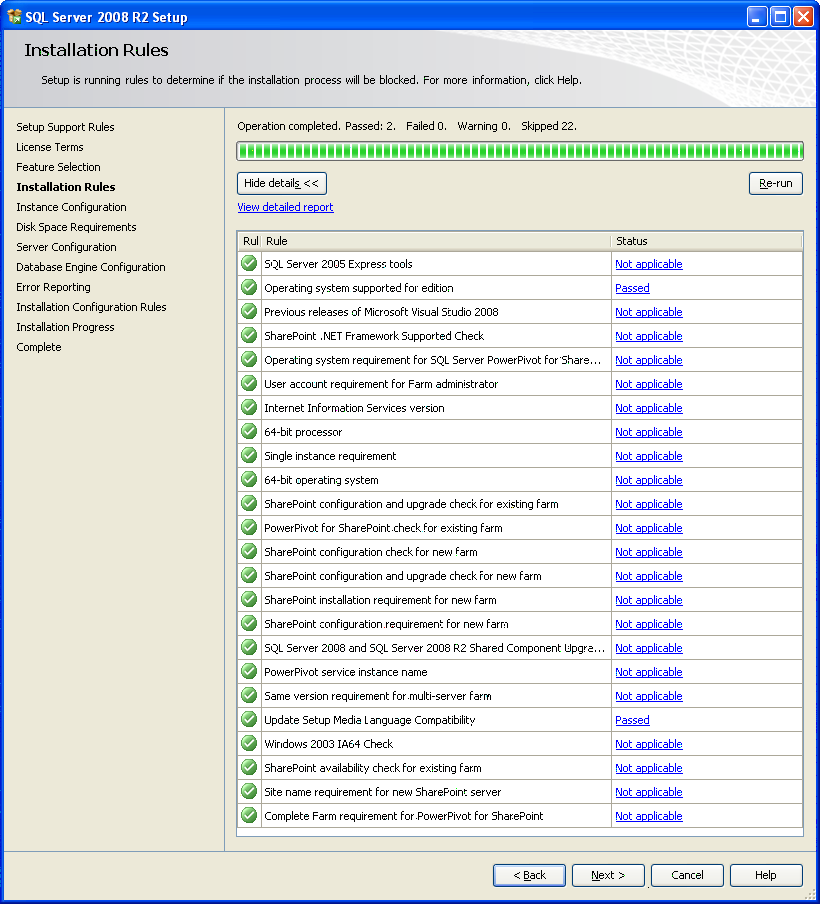Open the View detailed report link
Viewport: 820px width, 904px height.
[285, 207]
